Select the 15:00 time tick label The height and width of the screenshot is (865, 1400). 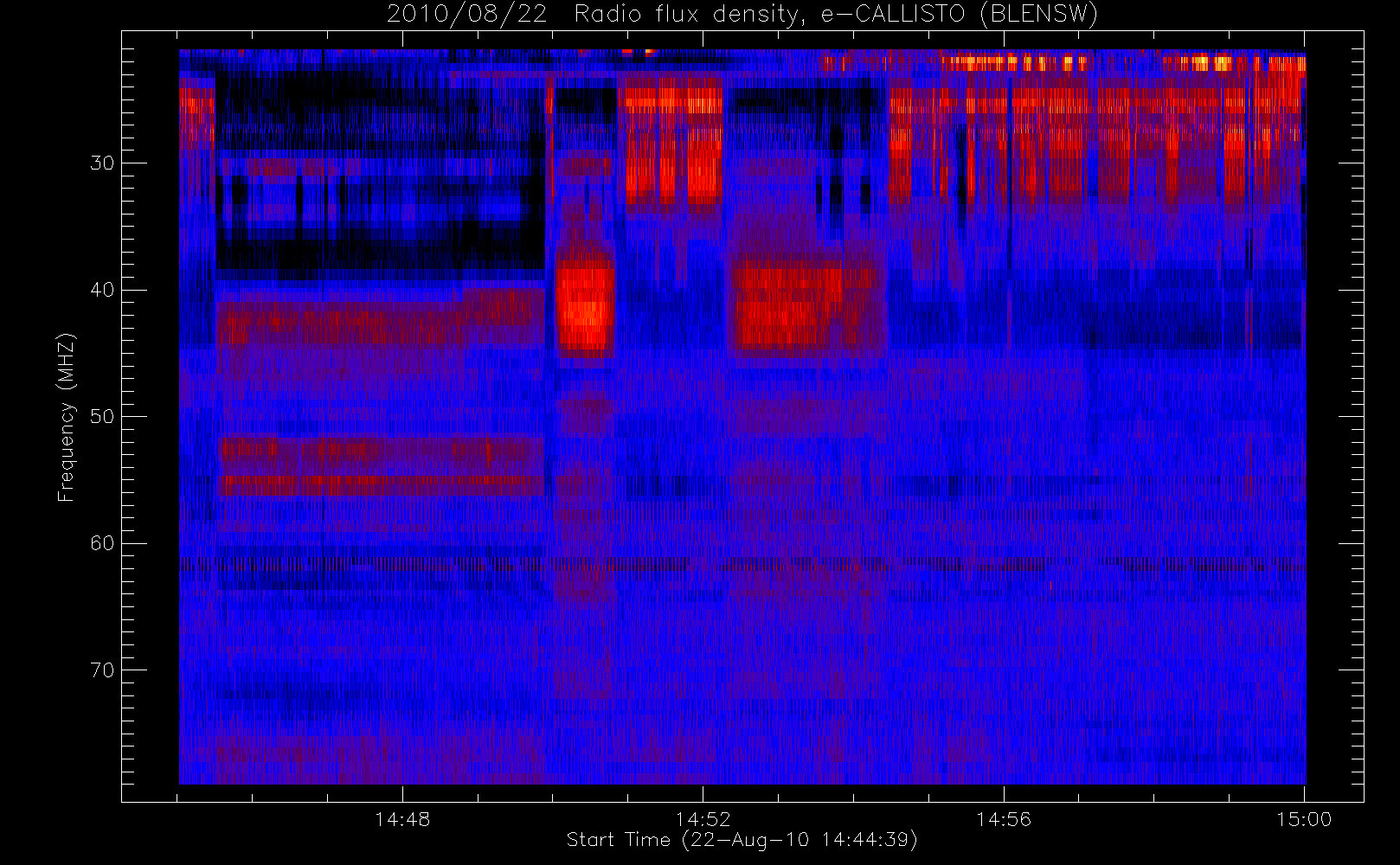point(1304,819)
